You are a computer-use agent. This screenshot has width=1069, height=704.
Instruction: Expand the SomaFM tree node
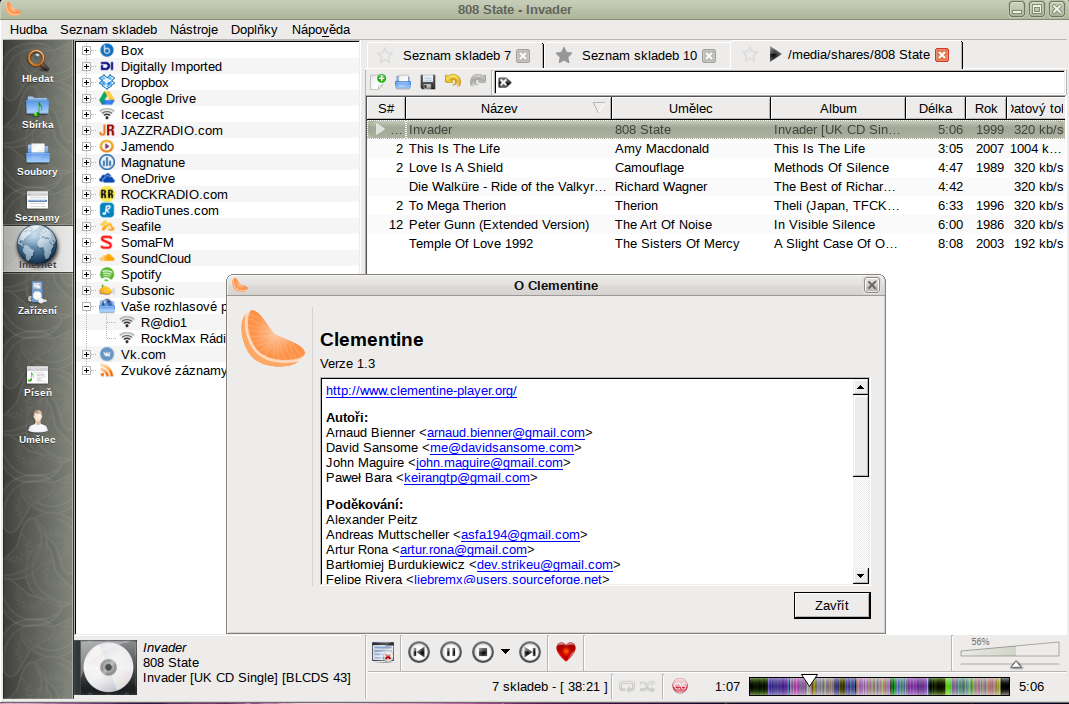tap(87, 243)
